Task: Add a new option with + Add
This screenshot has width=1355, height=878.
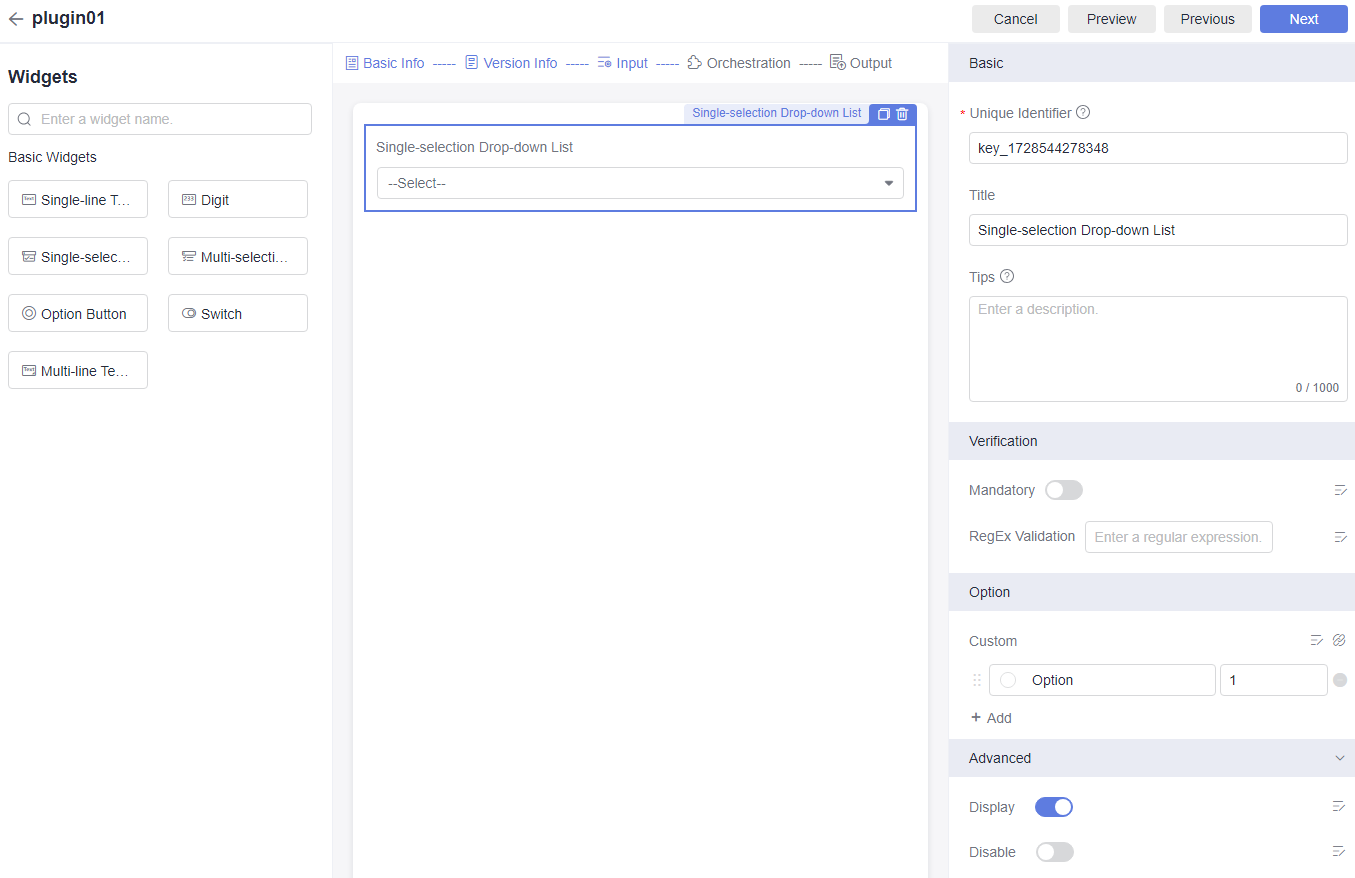Action: (x=991, y=718)
